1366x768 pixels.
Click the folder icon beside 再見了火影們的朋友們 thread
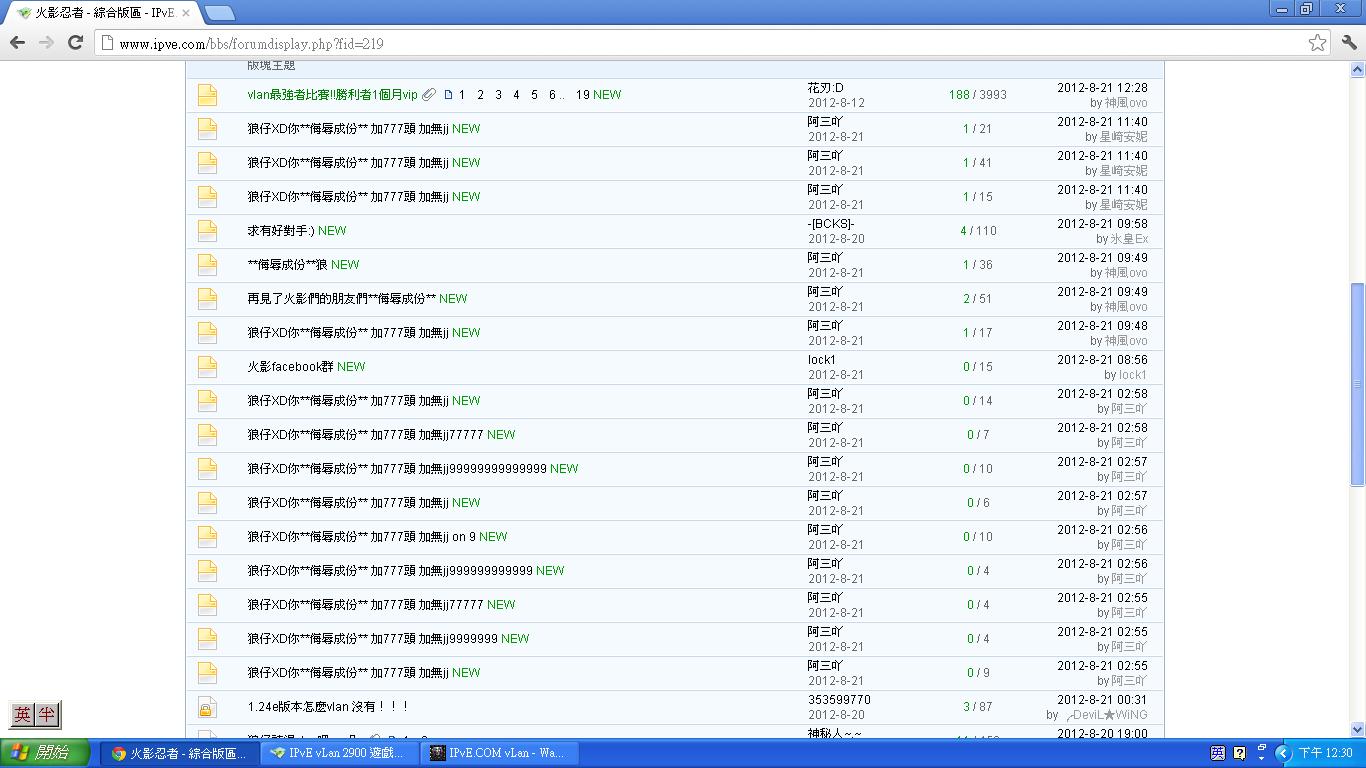click(x=207, y=299)
